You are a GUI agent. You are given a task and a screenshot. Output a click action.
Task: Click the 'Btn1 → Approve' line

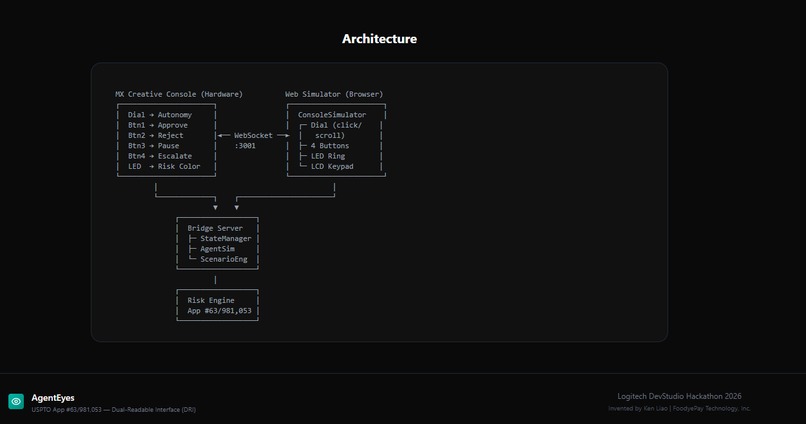tap(158, 125)
